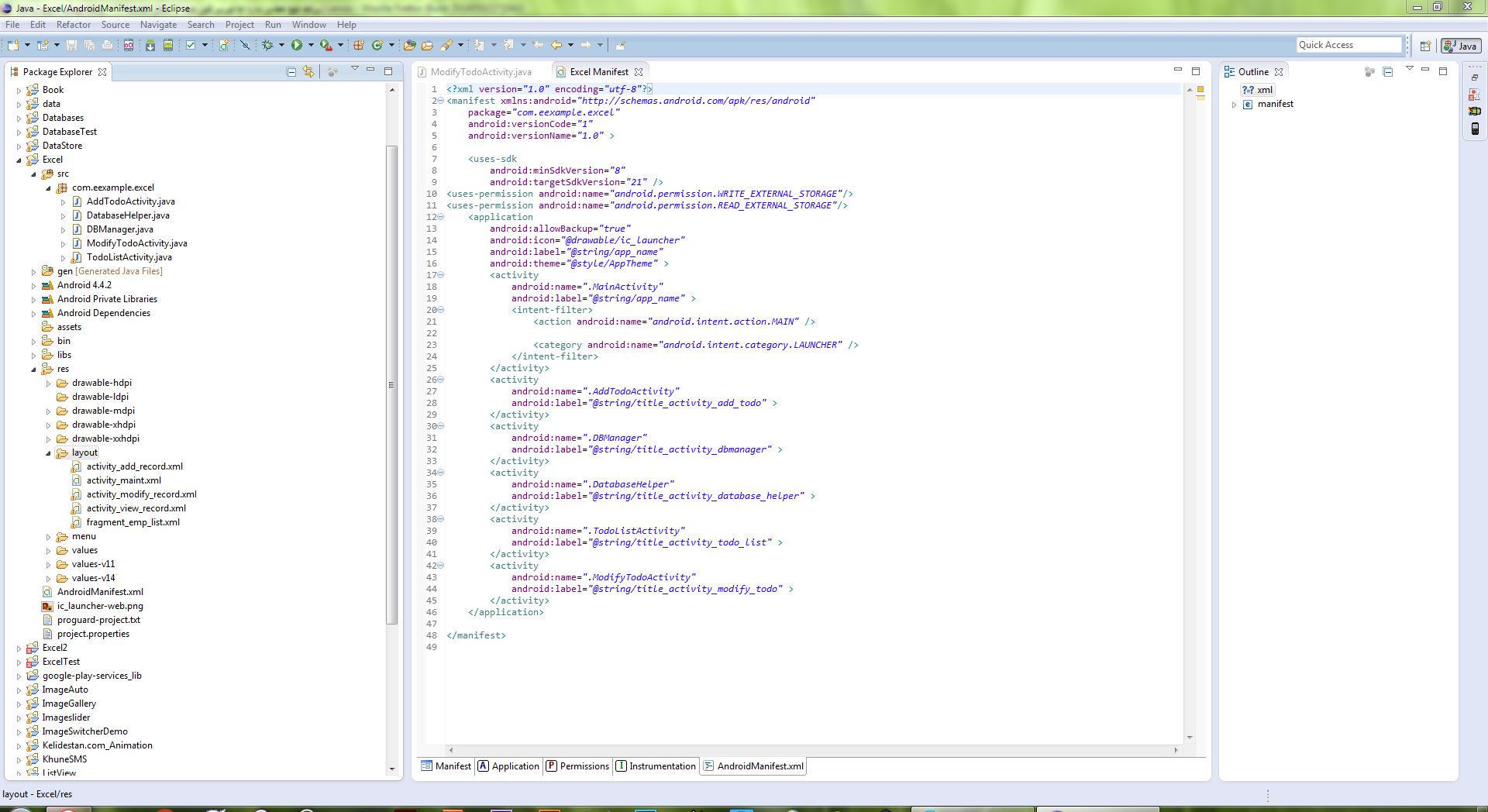This screenshot has height=812, width=1488.
Task: Click the green Run button icon
Action: 297,45
